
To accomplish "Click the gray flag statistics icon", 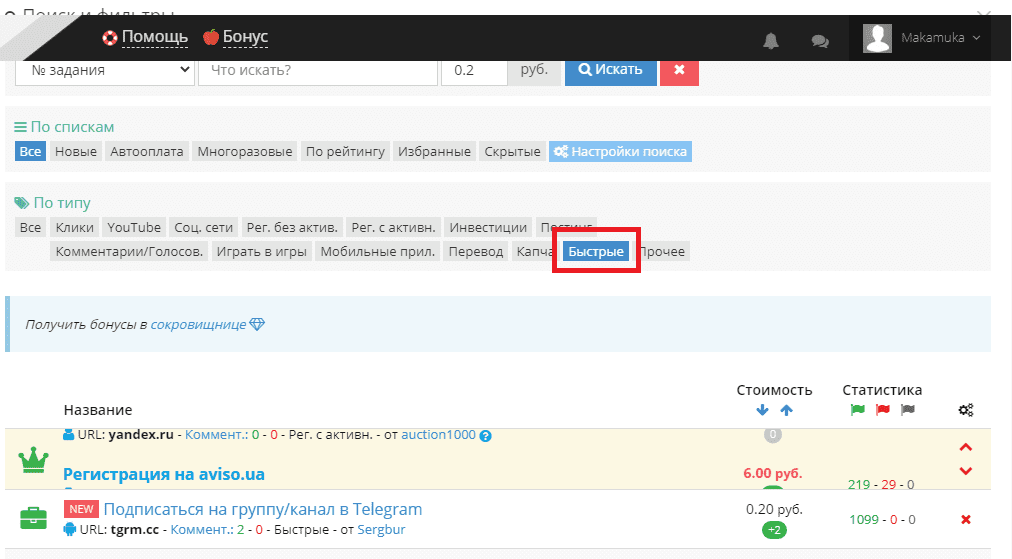I will (x=907, y=410).
